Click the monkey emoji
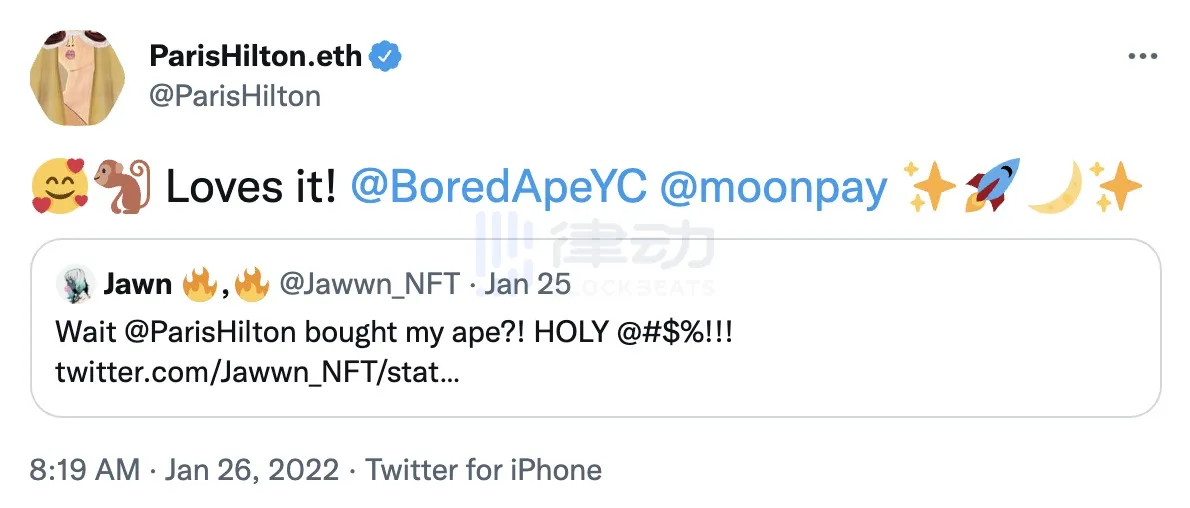1190x508 pixels. point(118,187)
